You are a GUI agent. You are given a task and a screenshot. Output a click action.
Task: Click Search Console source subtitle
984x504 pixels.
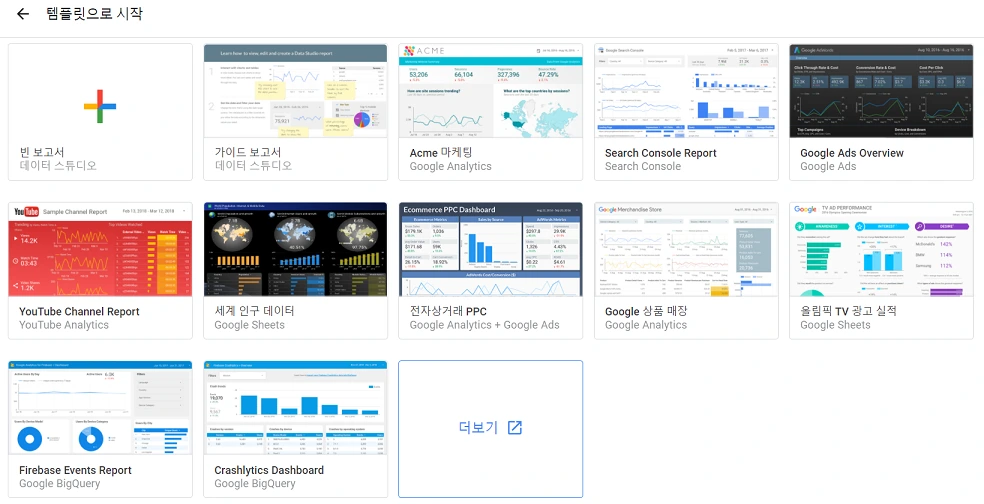(x=643, y=166)
